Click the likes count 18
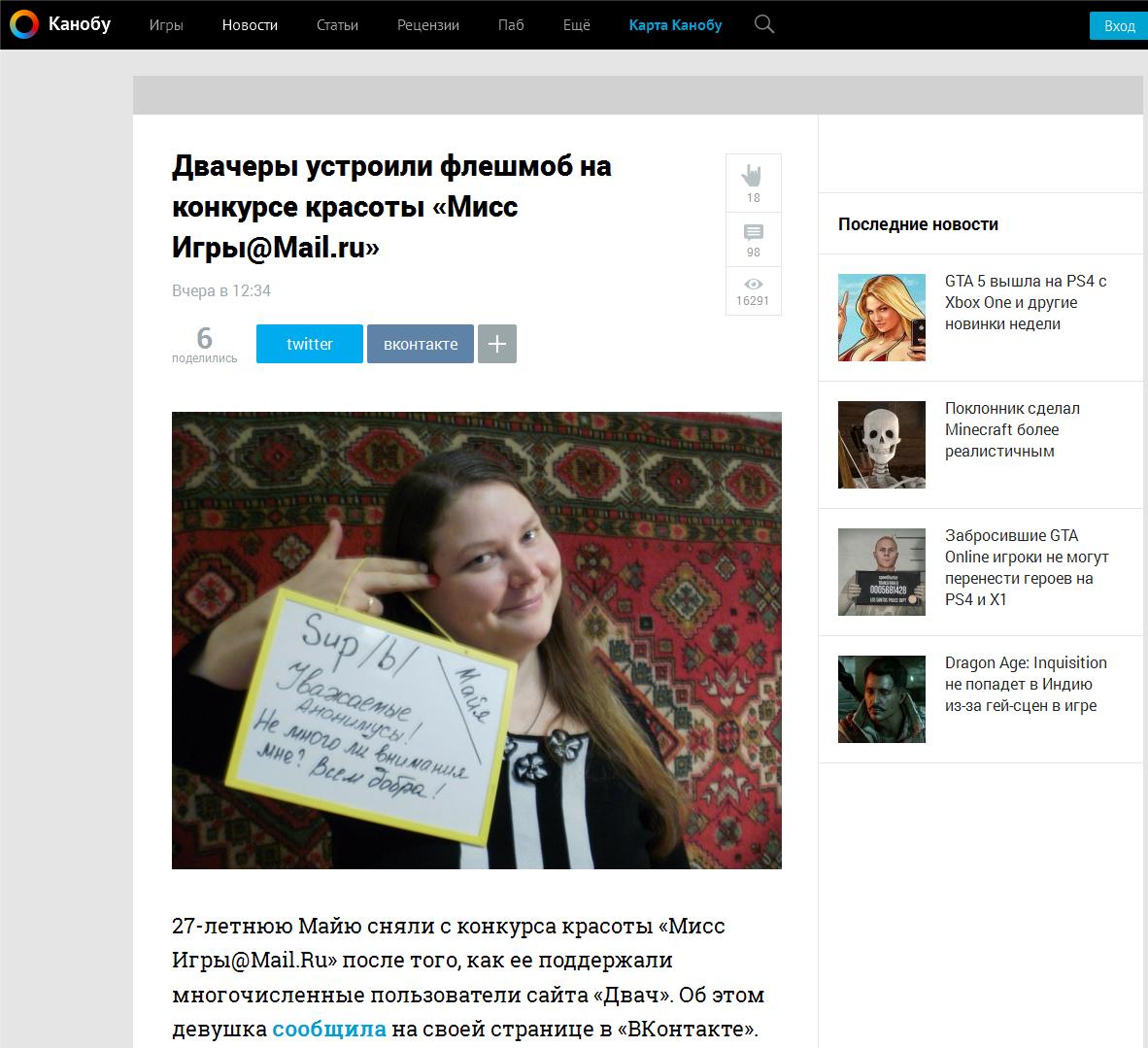The image size is (1148, 1048). [x=754, y=198]
